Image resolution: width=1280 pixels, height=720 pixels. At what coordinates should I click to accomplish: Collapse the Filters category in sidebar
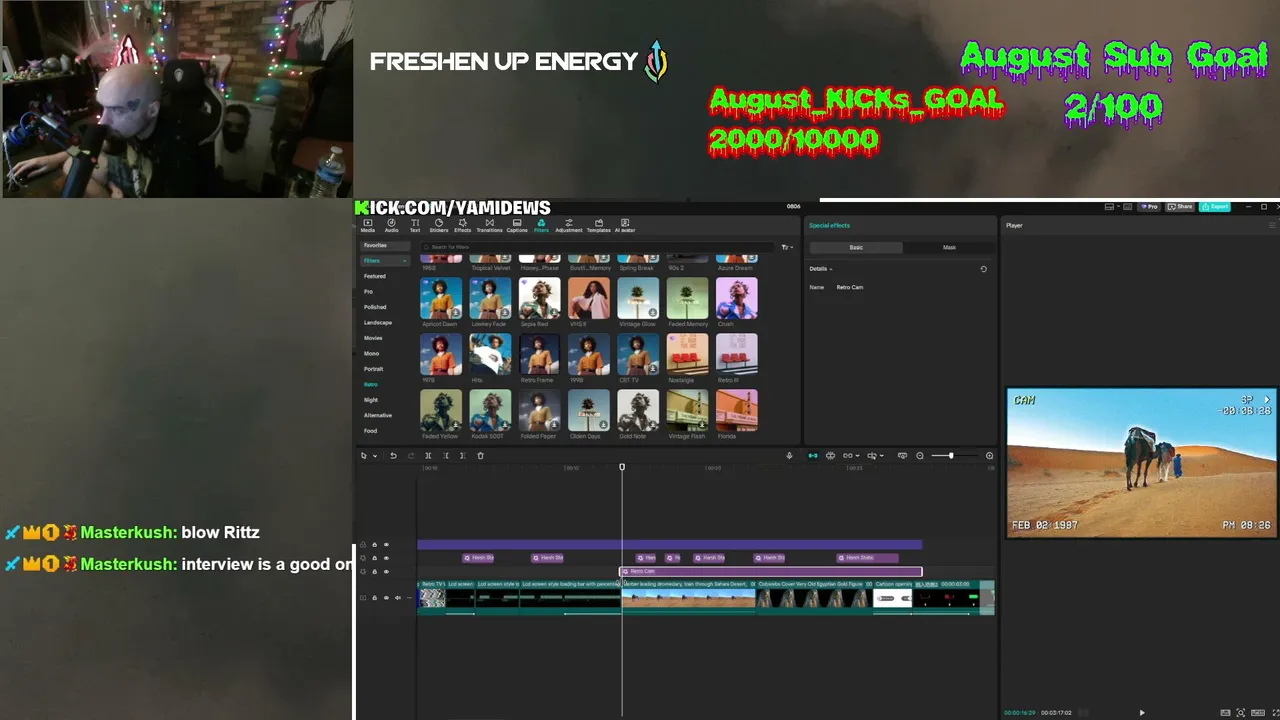click(x=404, y=261)
